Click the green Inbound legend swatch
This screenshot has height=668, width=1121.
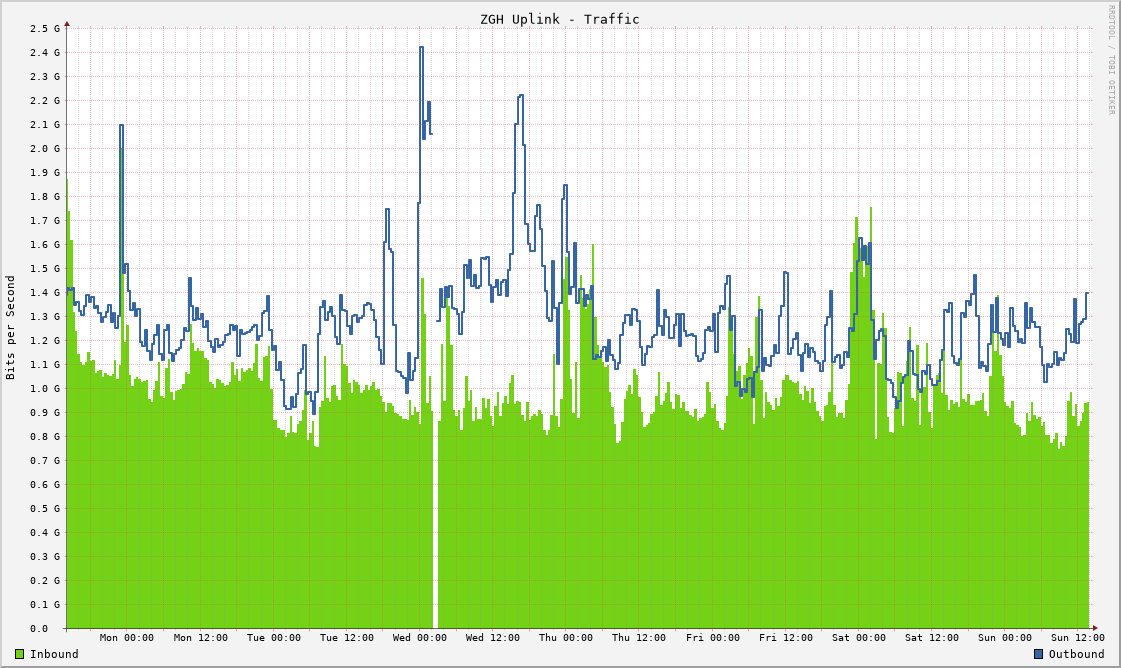click(x=19, y=654)
